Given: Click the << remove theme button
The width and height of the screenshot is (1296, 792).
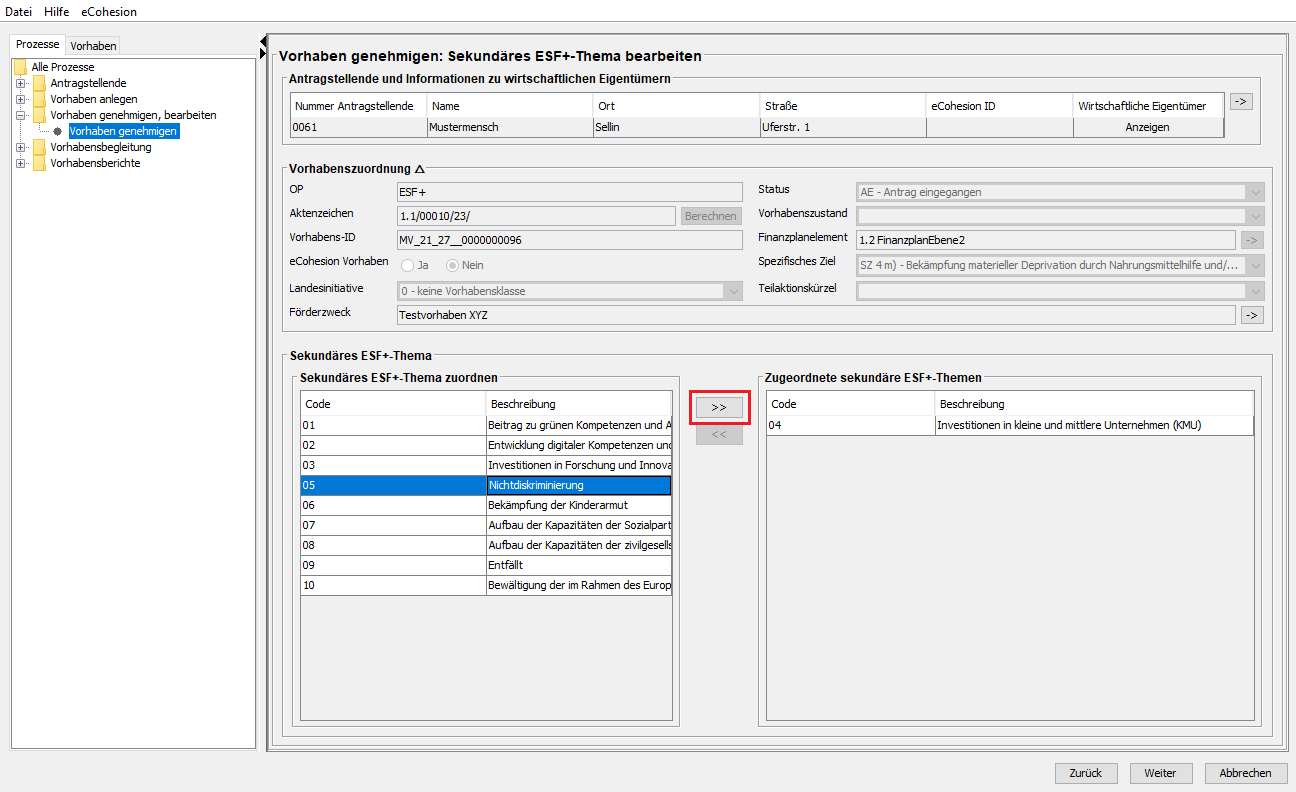Looking at the screenshot, I should pos(719,435).
